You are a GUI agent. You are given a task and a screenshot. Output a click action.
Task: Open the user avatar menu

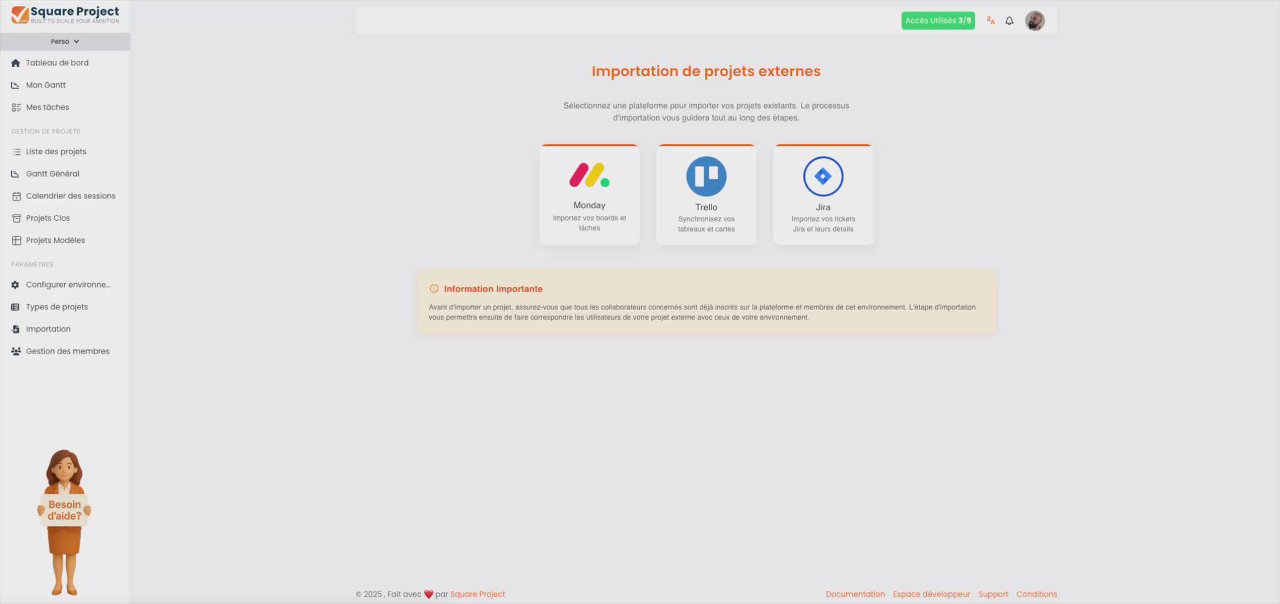click(1035, 20)
